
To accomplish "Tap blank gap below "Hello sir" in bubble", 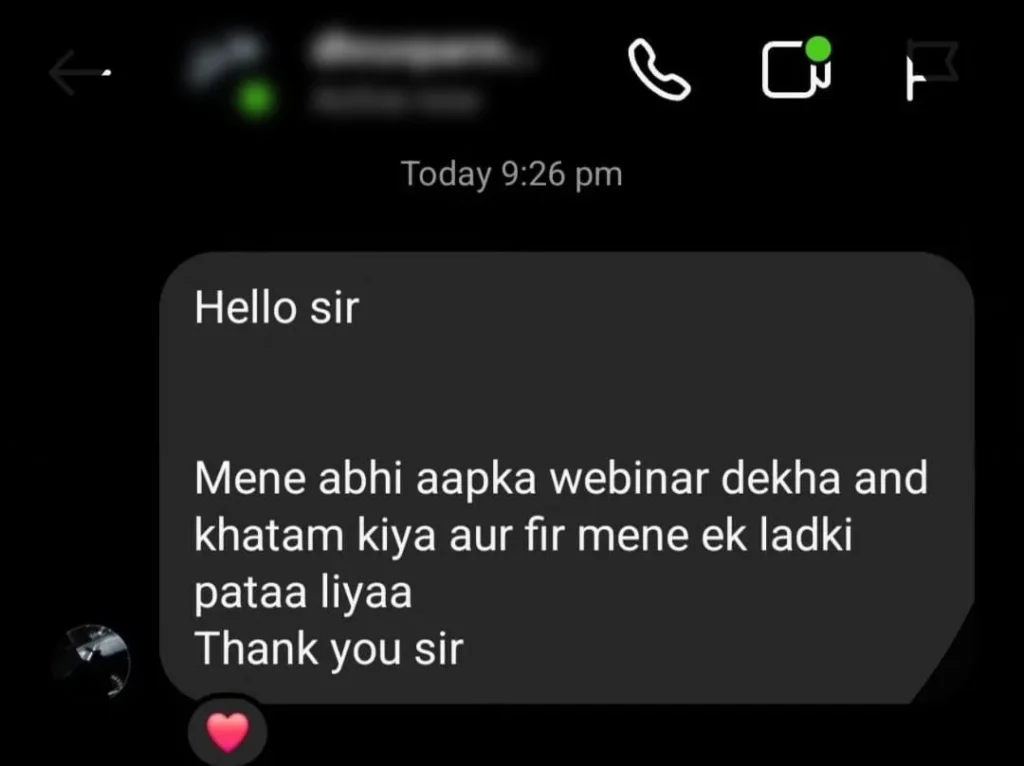I will [x=567, y=392].
